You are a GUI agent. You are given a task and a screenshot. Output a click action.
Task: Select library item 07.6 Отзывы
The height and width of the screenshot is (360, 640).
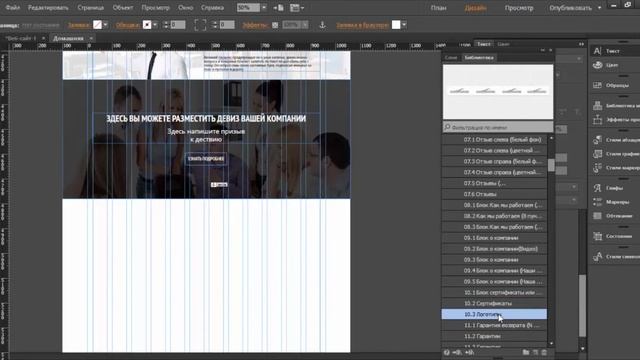pyautogui.click(x=494, y=194)
